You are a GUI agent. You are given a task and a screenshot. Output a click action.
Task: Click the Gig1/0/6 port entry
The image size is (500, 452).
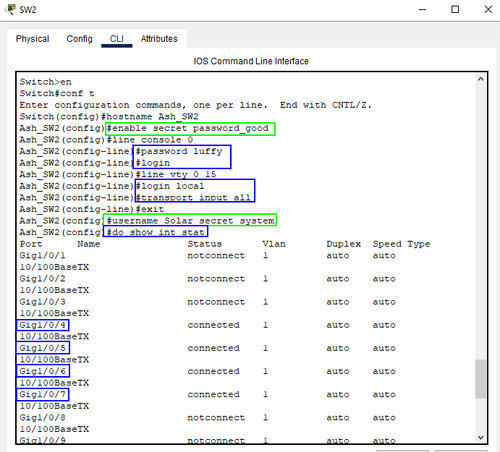pyautogui.click(x=43, y=371)
